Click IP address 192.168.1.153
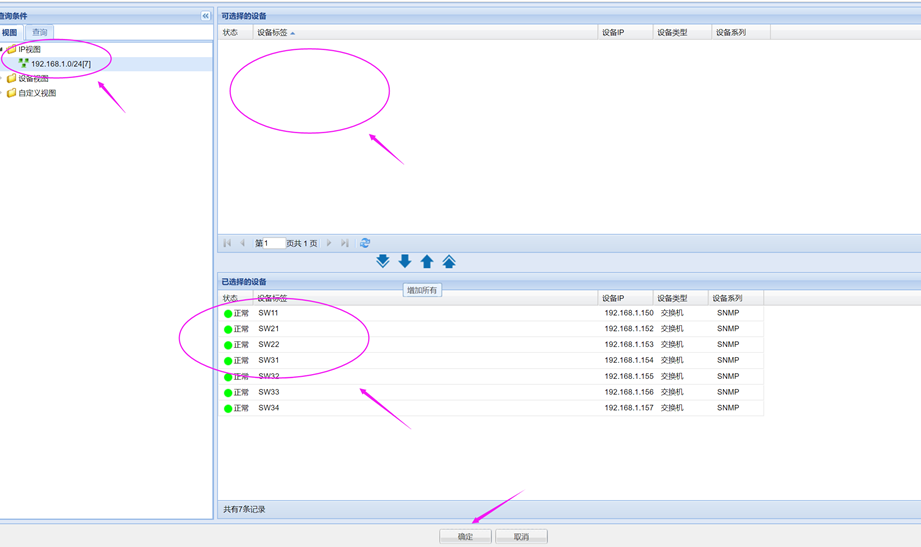The image size is (921, 547). tap(628, 344)
